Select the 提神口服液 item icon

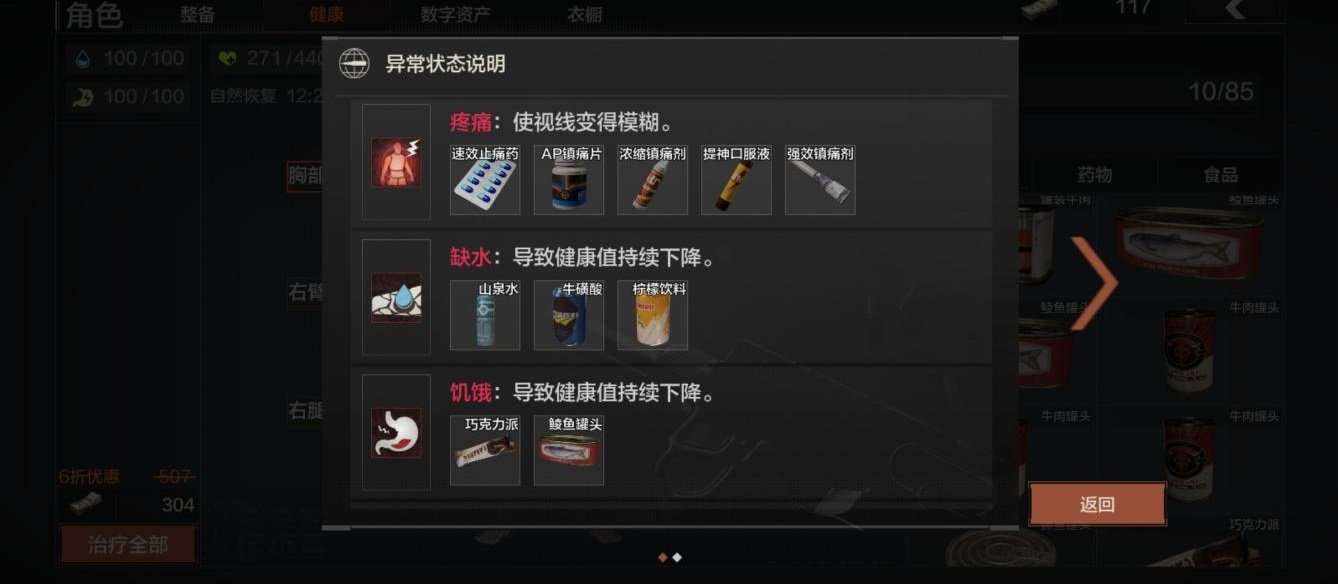[x=737, y=180]
